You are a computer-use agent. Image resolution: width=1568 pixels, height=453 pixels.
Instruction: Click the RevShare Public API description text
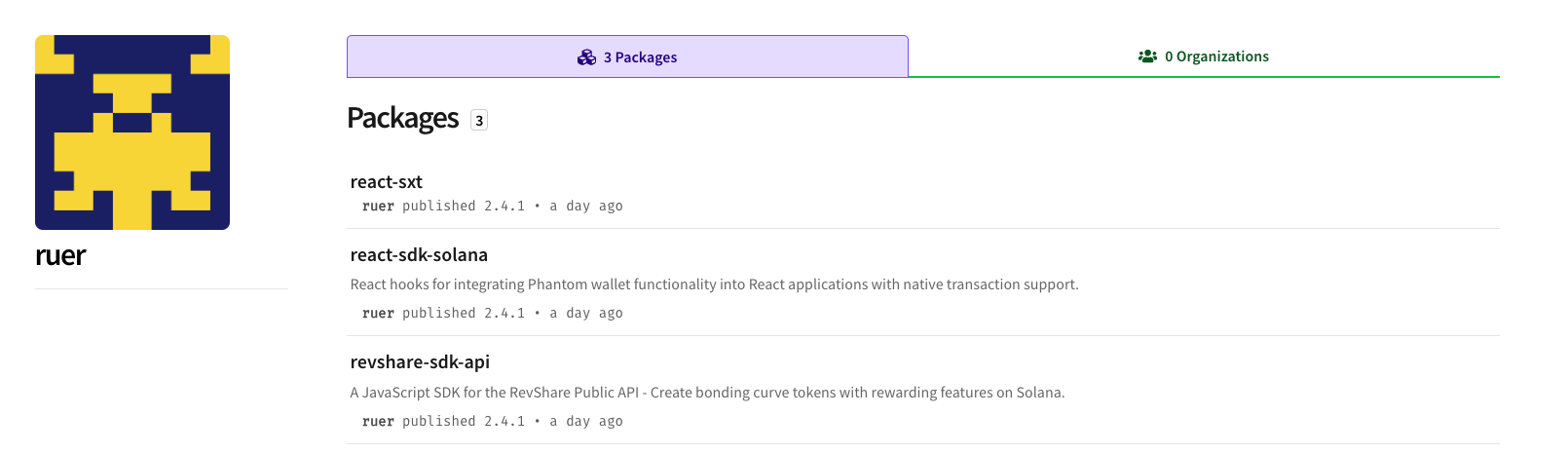[707, 393]
